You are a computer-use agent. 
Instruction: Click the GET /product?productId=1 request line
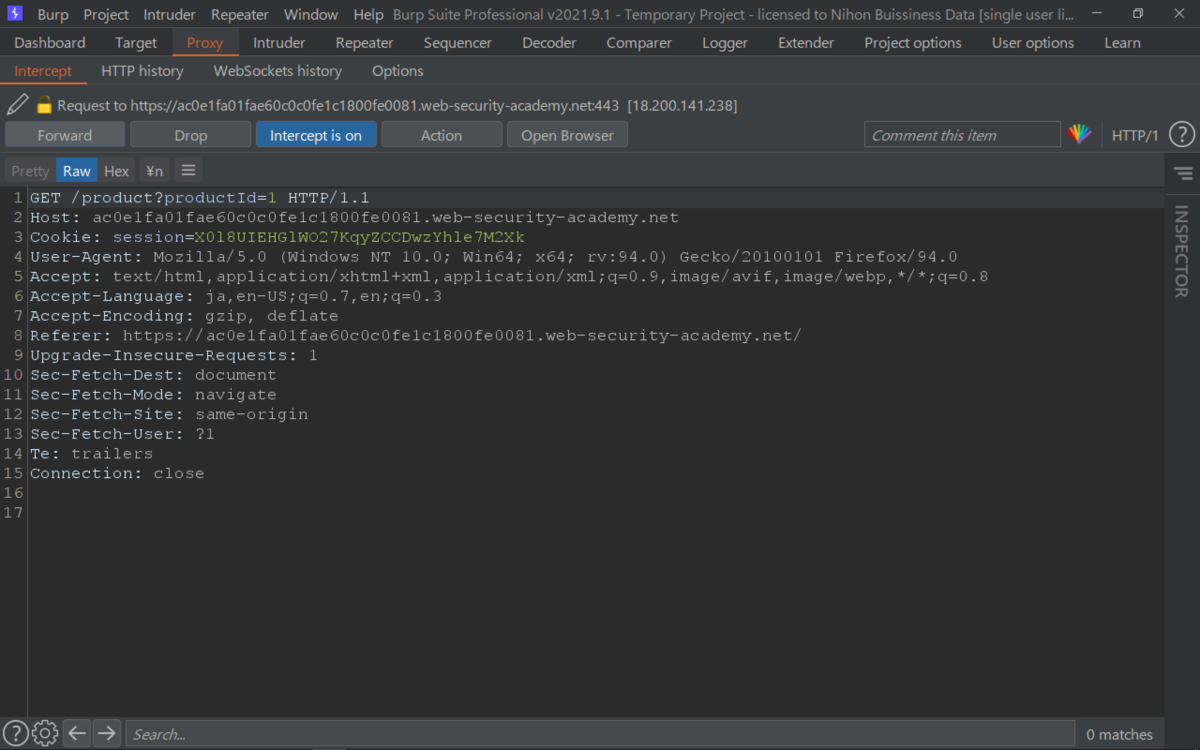click(x=199, y=198)
